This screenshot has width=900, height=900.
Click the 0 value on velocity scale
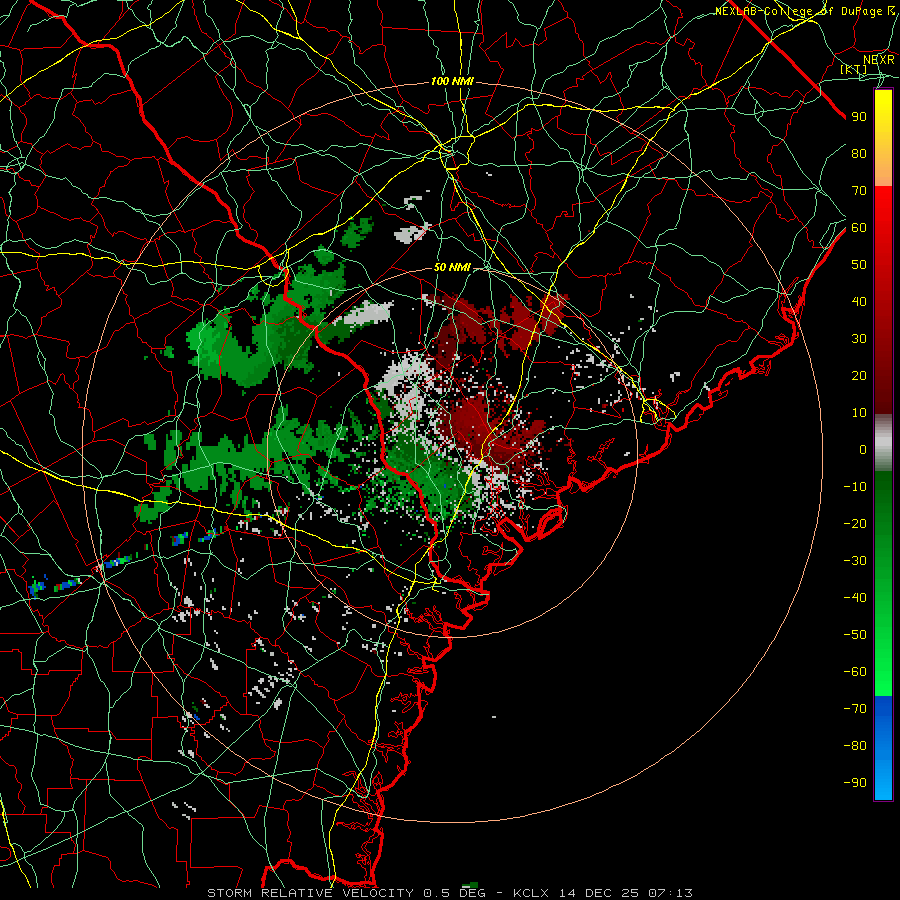863,450
